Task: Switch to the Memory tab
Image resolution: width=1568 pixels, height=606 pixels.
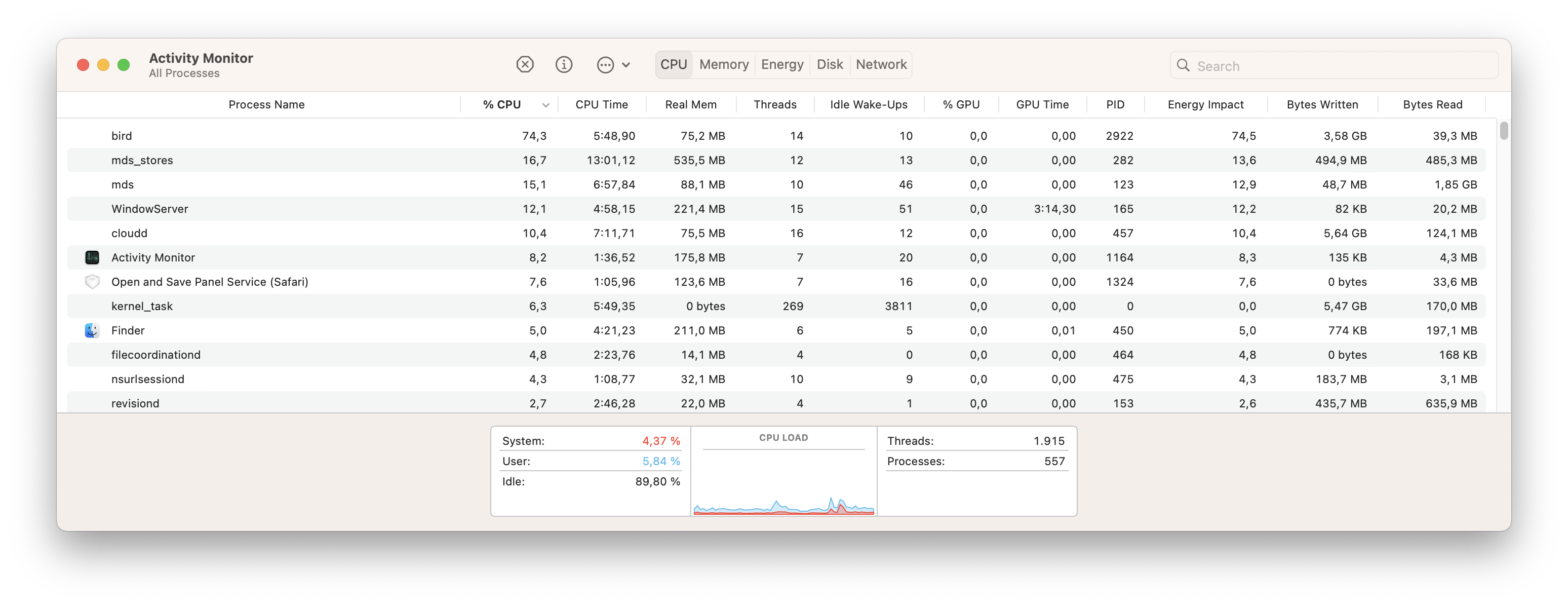Action: (723, 64)
